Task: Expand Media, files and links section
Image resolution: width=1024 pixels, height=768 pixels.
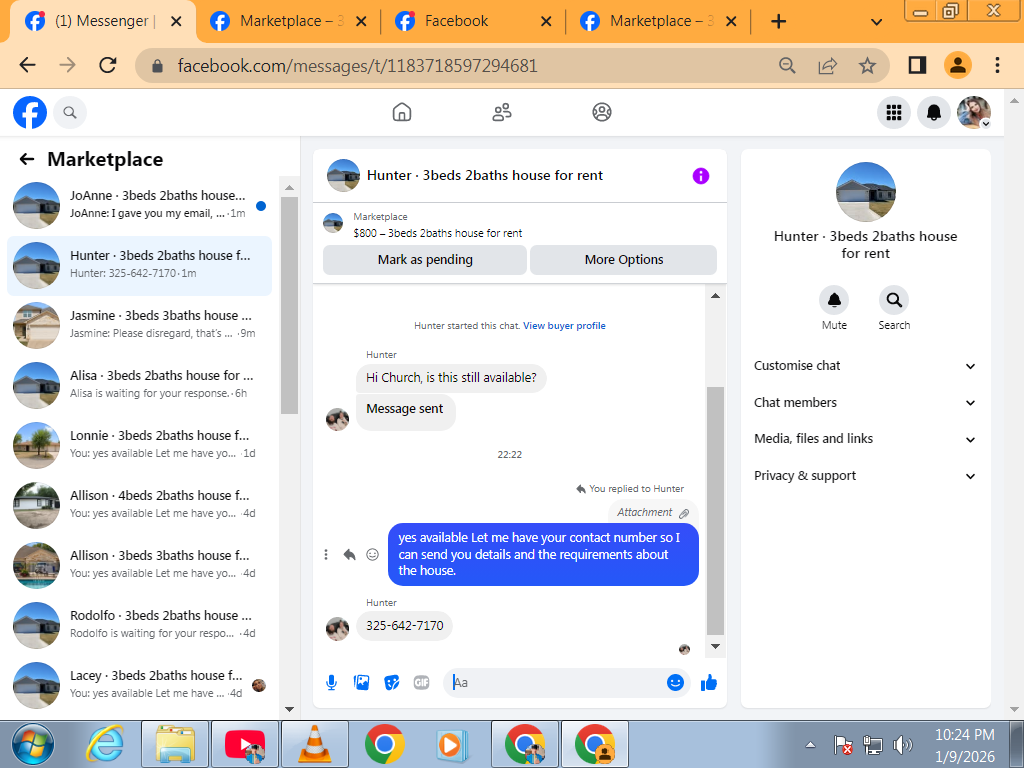Action: click(x=865, y=439)
